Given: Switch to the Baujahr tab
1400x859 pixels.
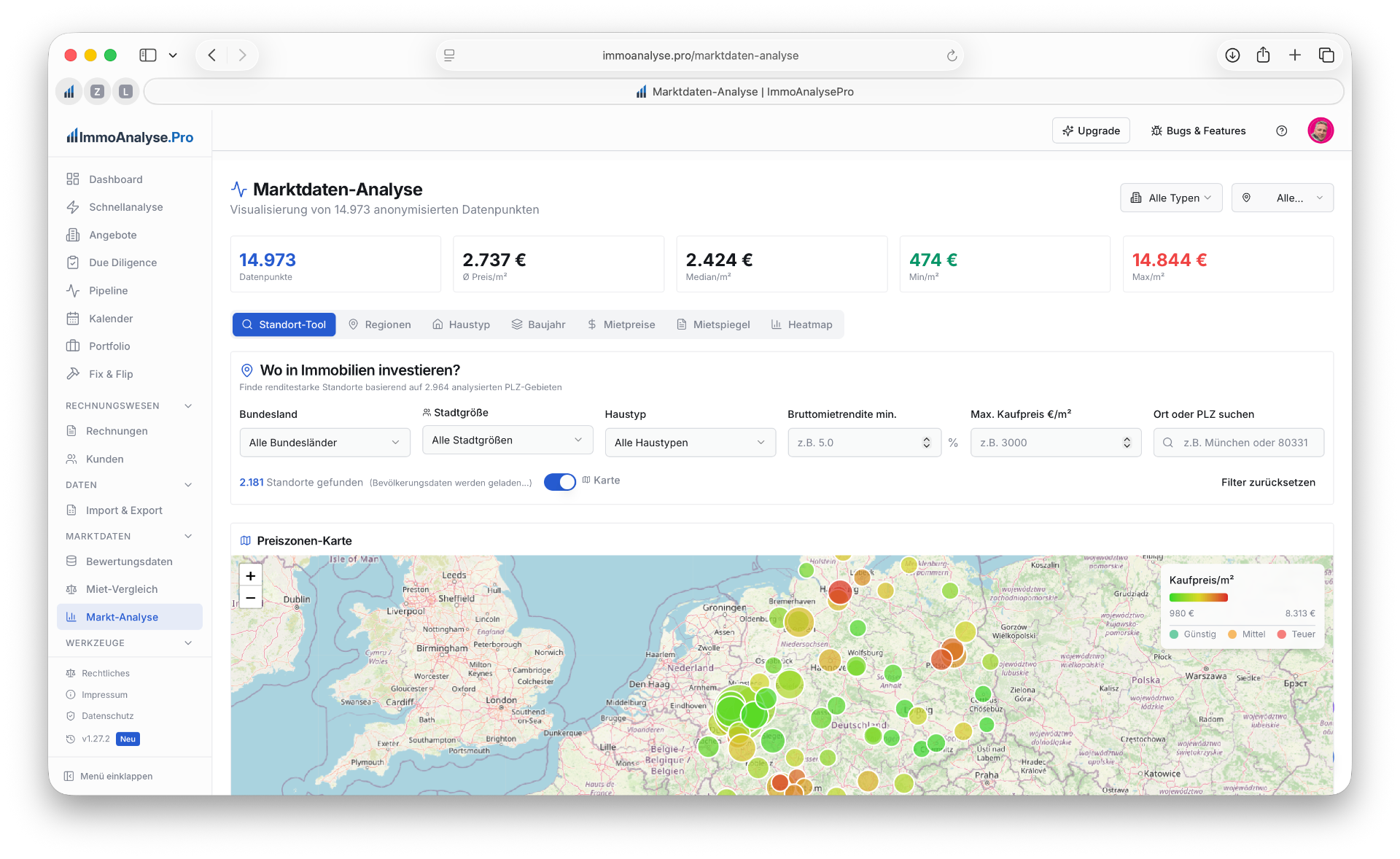Looking at the screenshot, I should click(538, 324).
